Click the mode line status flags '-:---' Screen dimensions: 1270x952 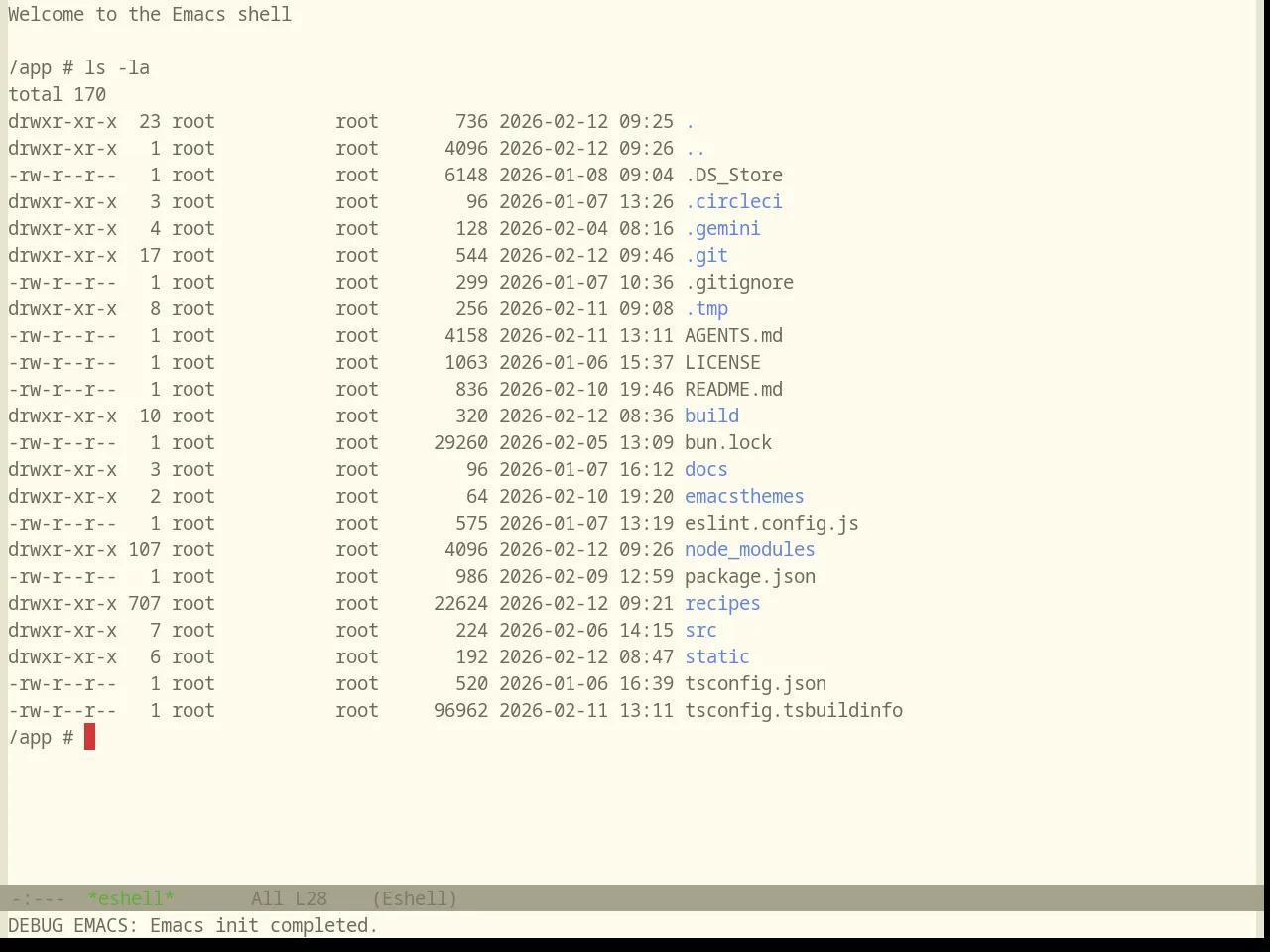pos(38,898)
